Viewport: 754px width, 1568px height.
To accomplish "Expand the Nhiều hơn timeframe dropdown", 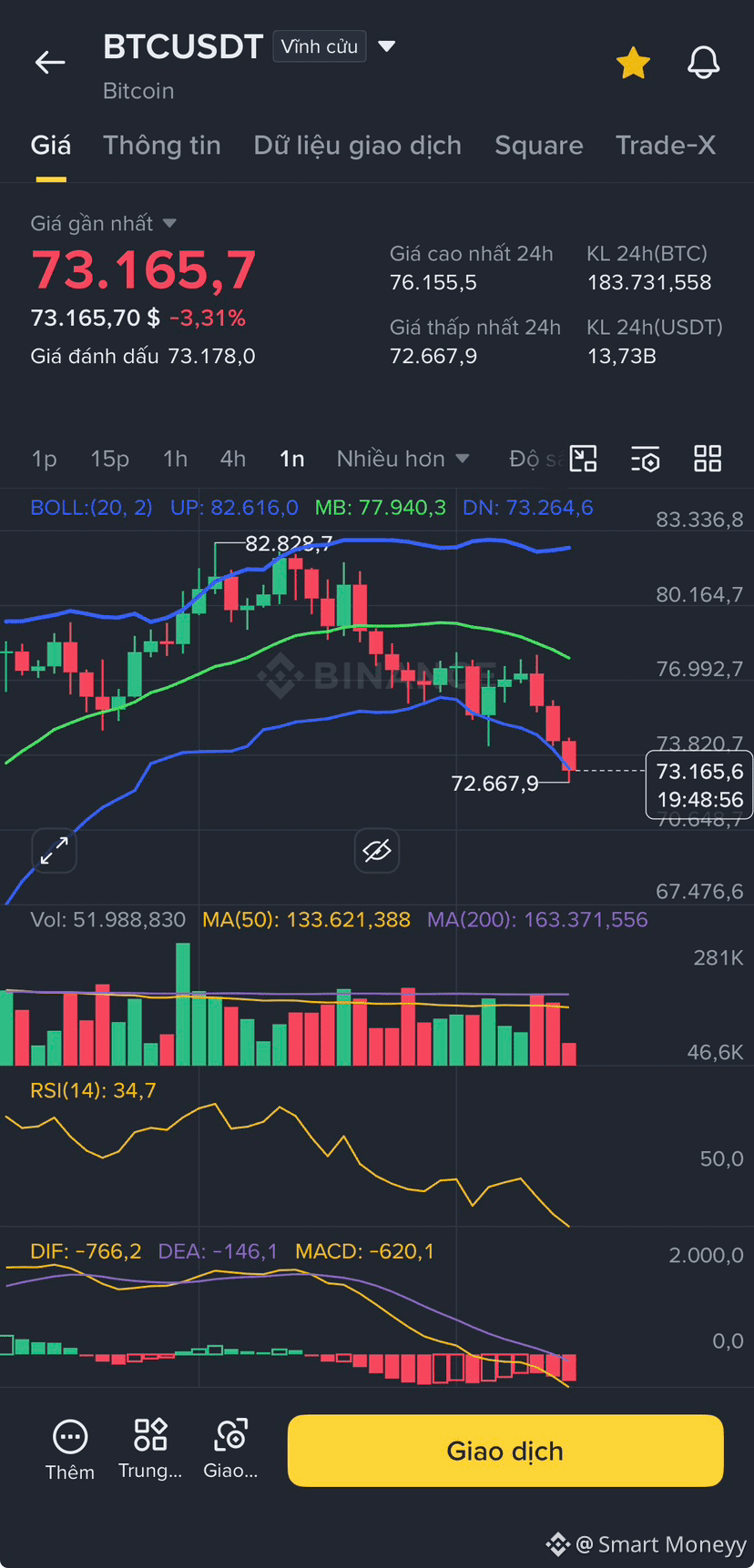I will [x=403, y=459].
